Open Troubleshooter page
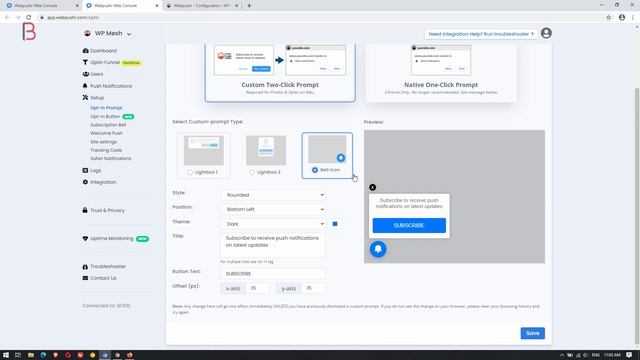Viewport: 640px width, 360px height. point(108,266)
